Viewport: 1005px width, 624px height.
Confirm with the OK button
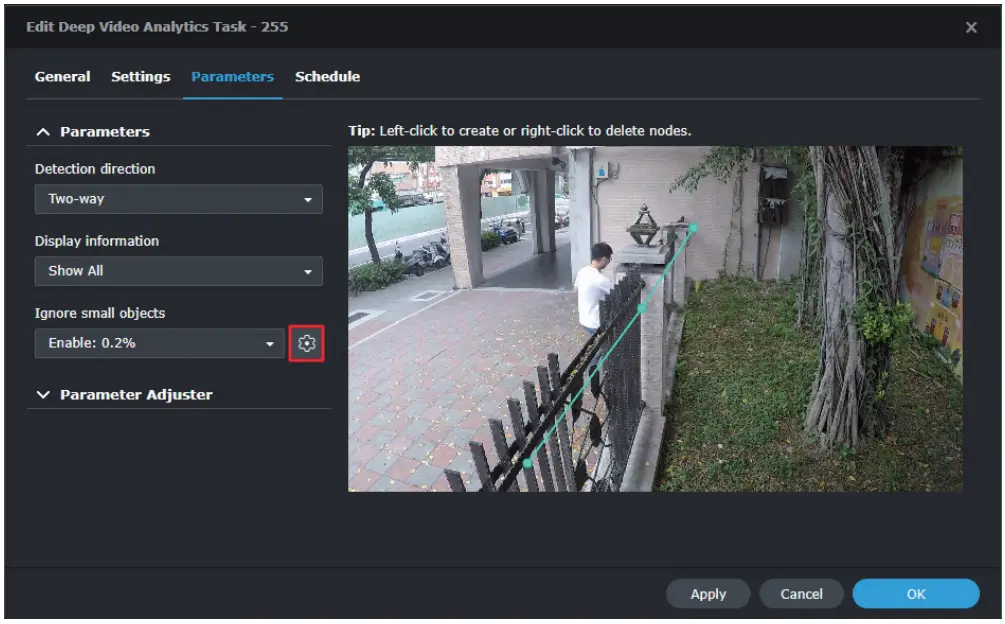click(915, 593)
